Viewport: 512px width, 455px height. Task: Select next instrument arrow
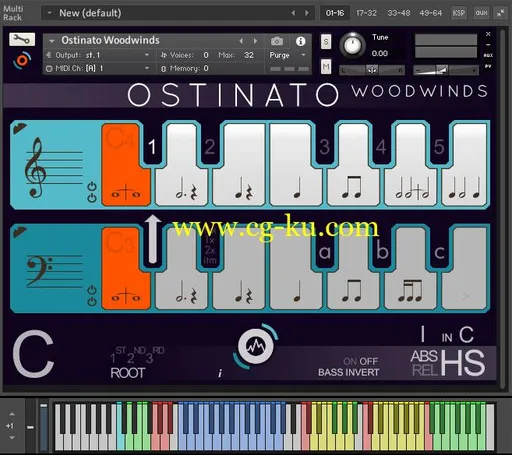(x=255, y=41)
